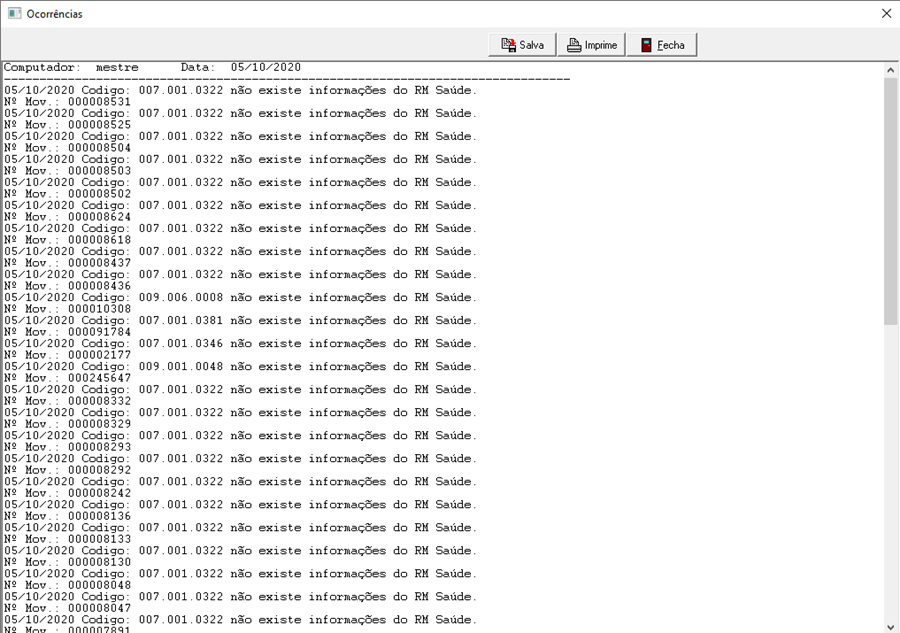This screenshot has height=633, width=900.
Task: Click the Ocorrências window title icon
Action: pos(14,13)
